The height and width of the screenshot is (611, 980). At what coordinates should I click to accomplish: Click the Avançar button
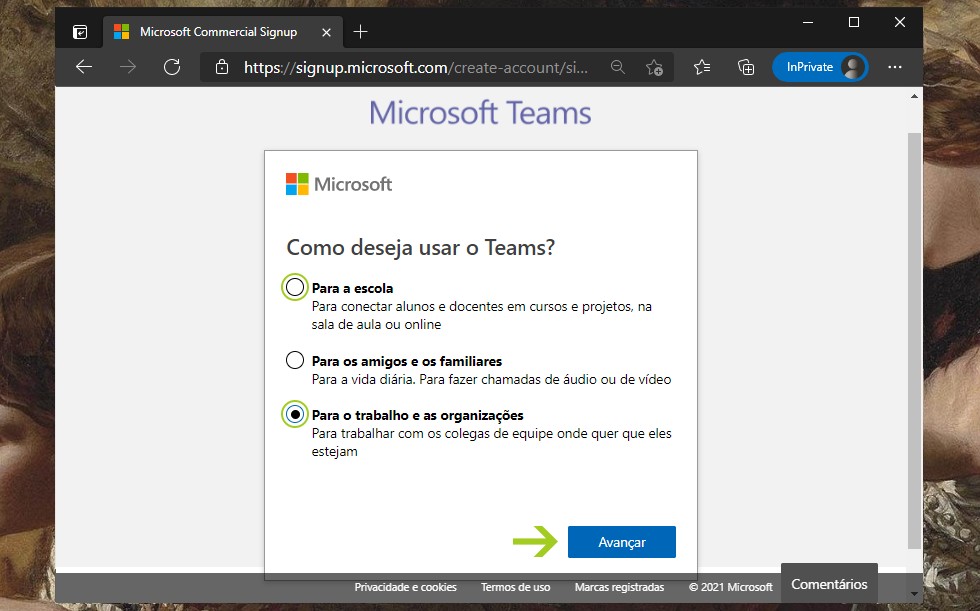621,542
